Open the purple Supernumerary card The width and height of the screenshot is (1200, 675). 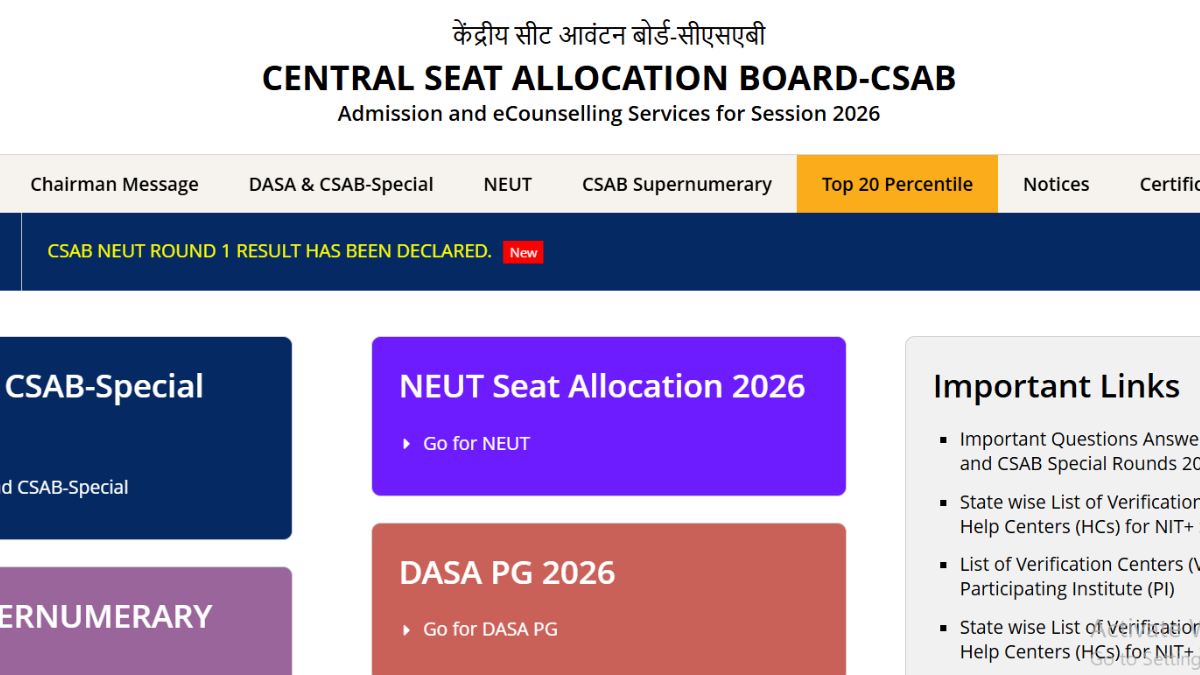tap(146, 621)
